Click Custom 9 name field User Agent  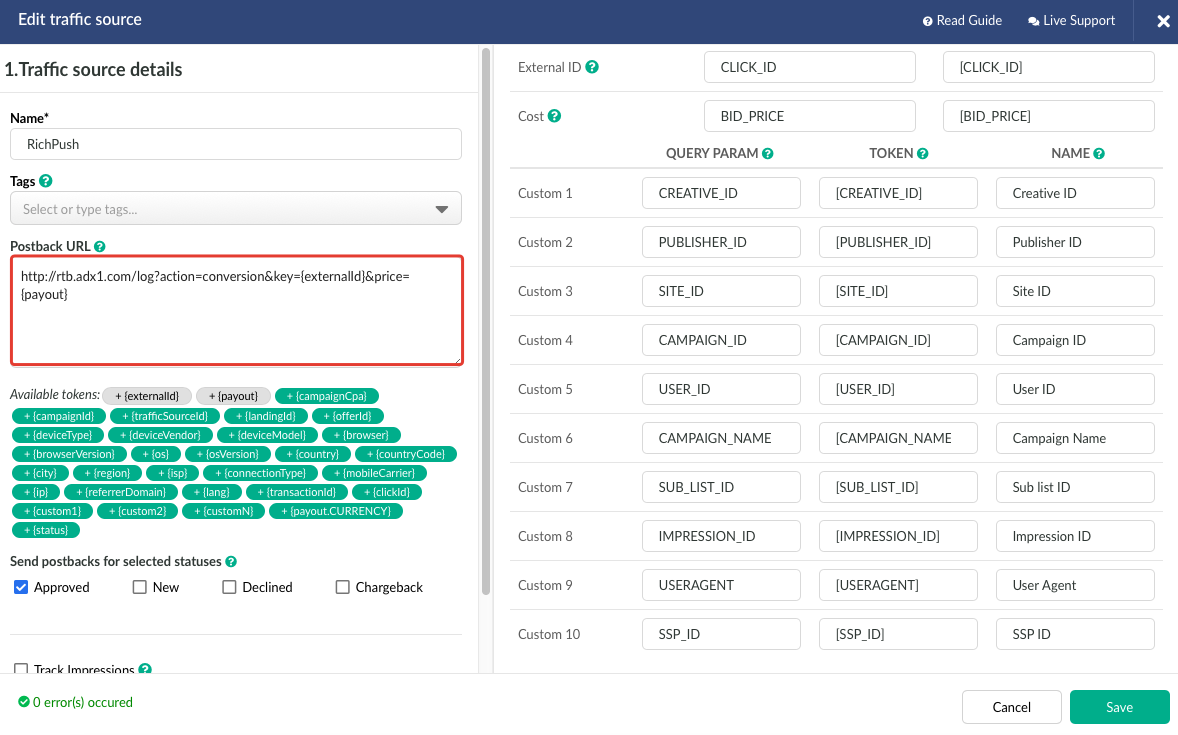coord(1075,585)
